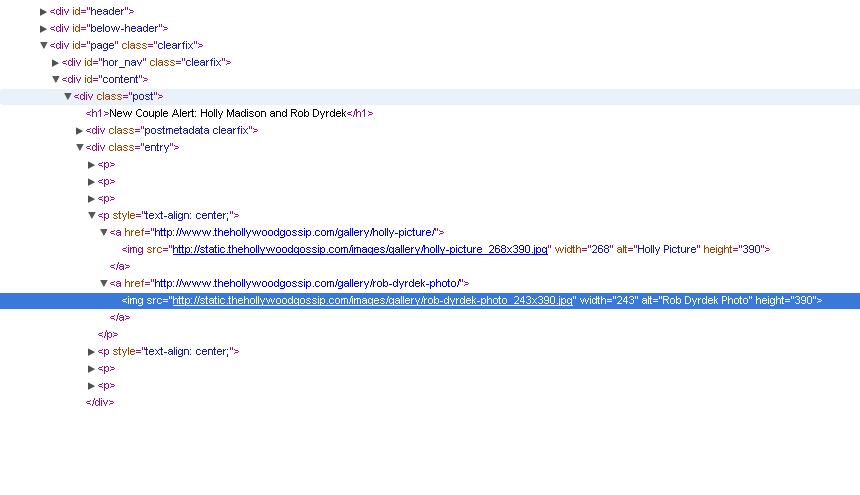Select the closing </div> tag row
The image size is (860, 495).
(100, 402)
